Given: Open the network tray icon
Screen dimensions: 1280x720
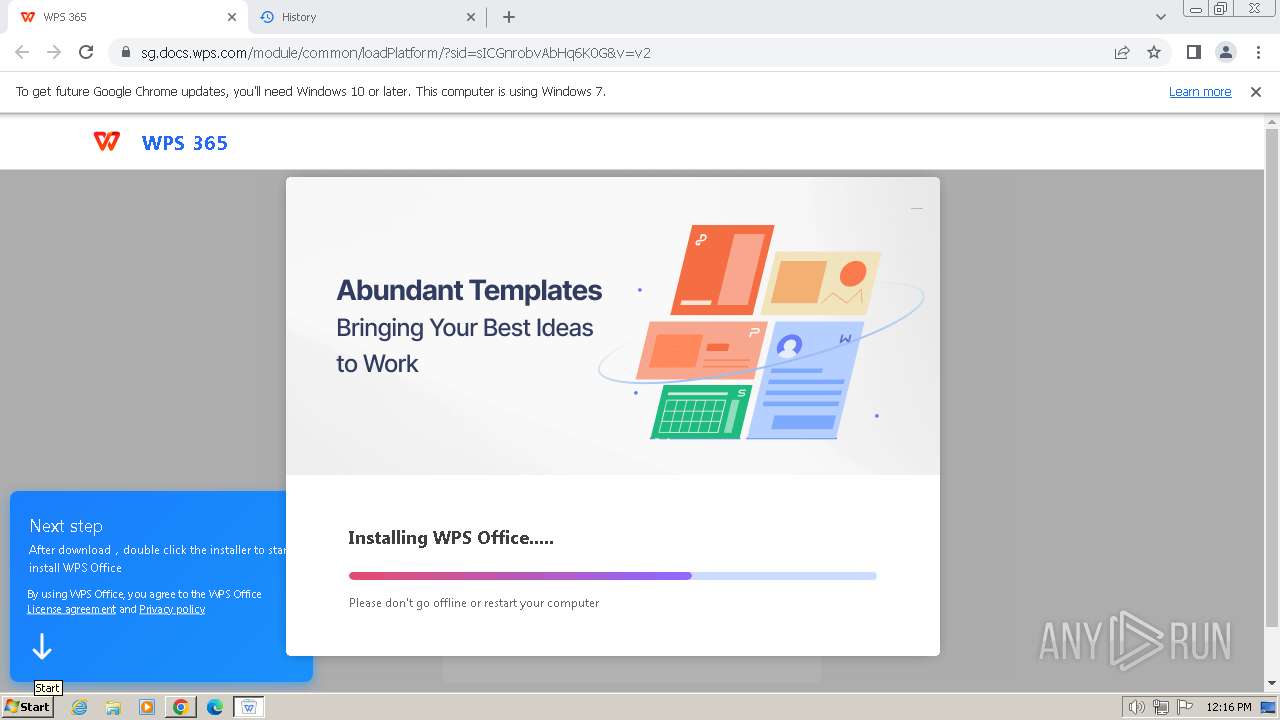Looking at the screenshot, I should pyautogui.click(x=1161, y=707).
